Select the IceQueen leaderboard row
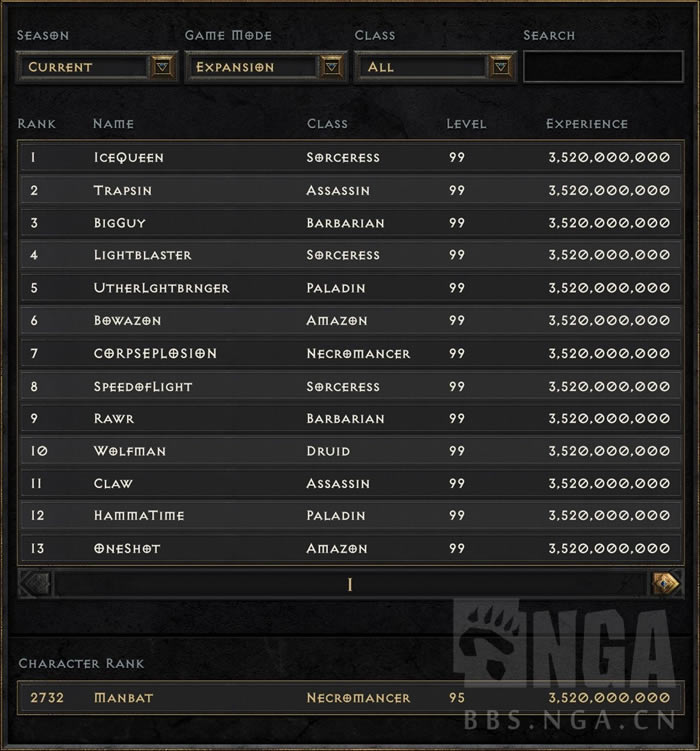Viewport: 700px width, 751px height. tap(349, 158)
